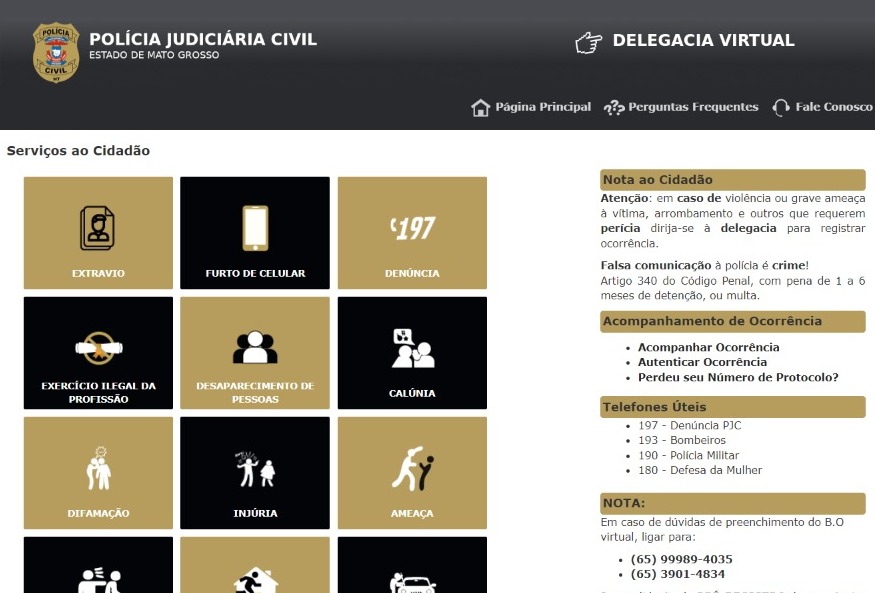Click the Polícia Civil badge logo

(x=56, y=53)
